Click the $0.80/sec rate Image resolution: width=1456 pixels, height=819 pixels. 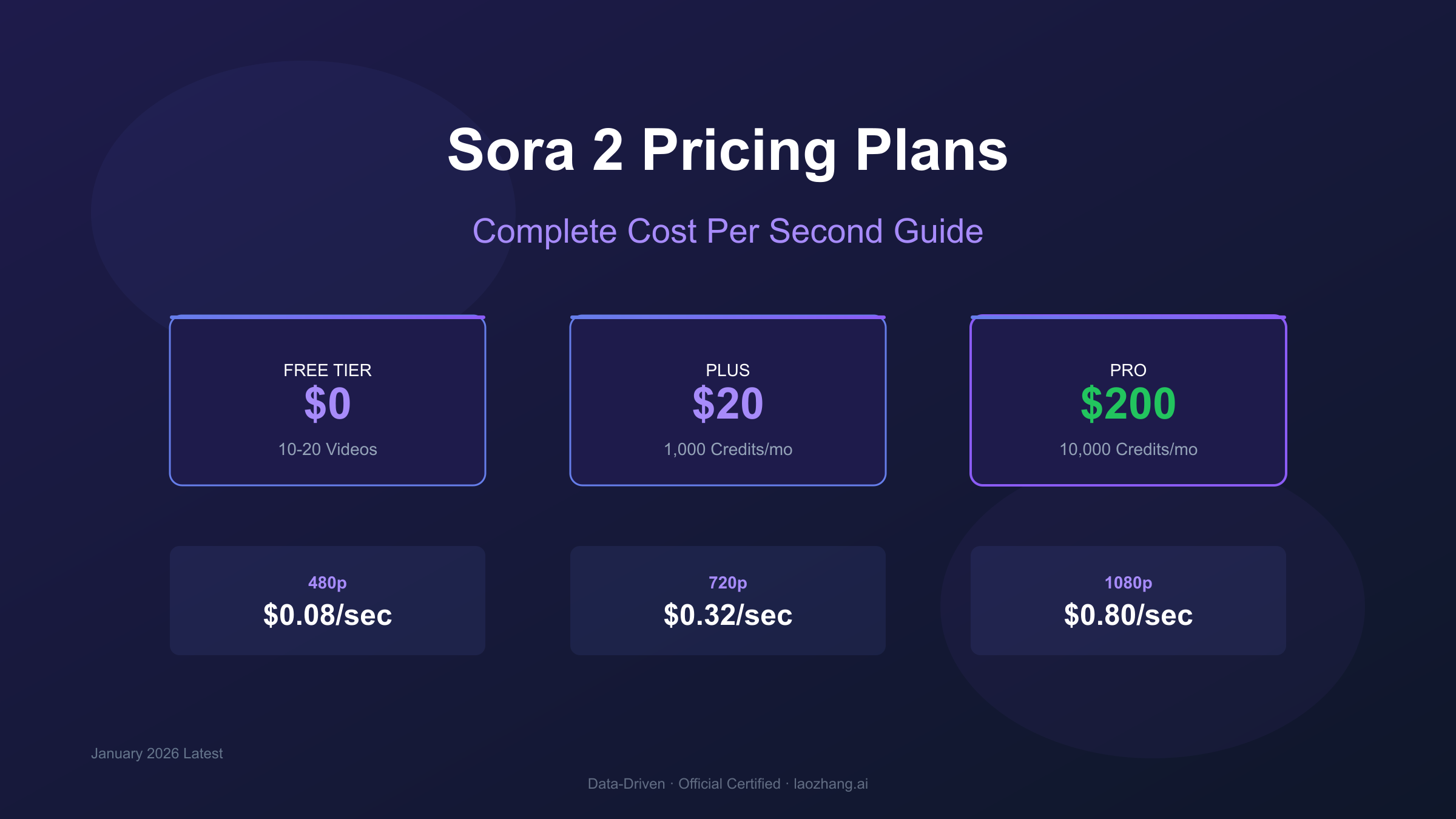[1128, 615]
